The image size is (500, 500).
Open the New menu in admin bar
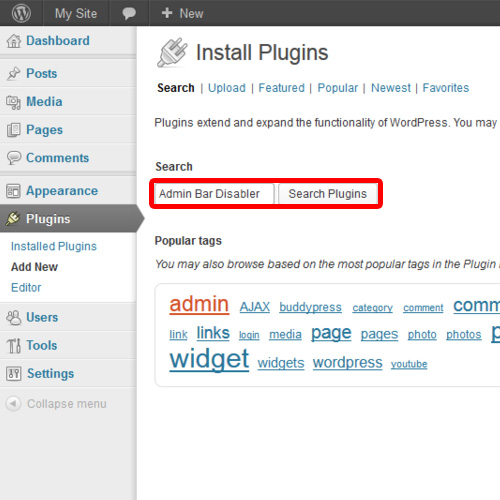(x=191, y=13)
